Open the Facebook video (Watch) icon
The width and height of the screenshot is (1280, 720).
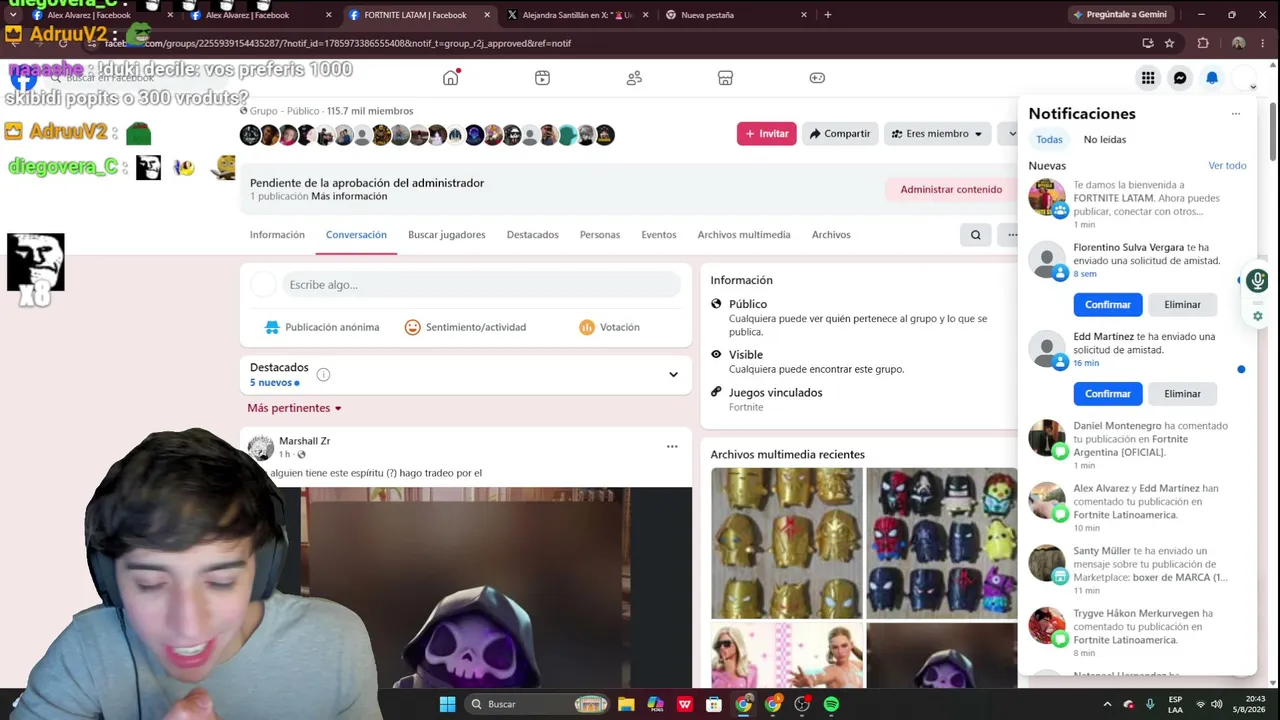pos(542,78)
